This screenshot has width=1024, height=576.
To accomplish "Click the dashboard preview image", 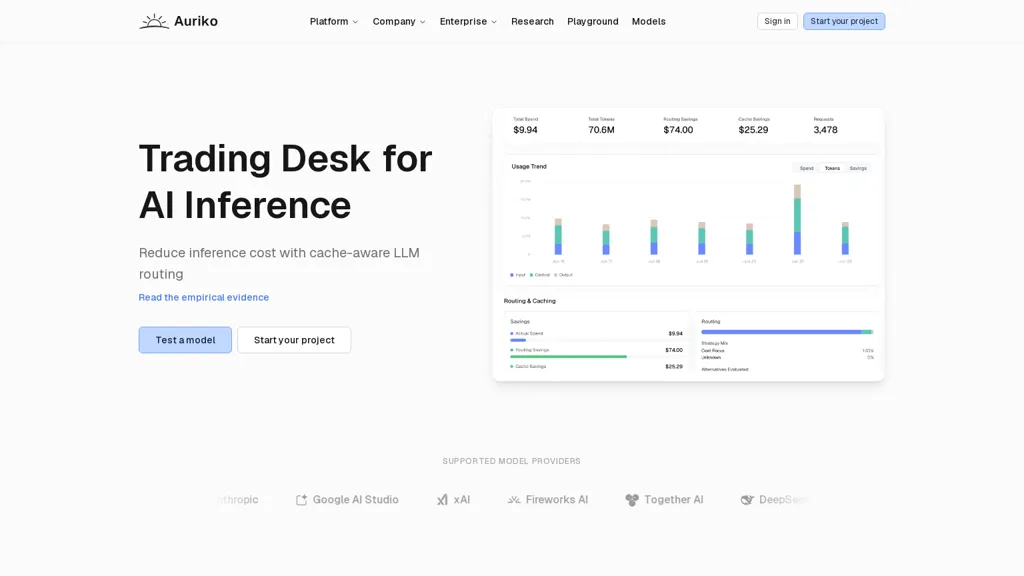I will tap(688, 245).
